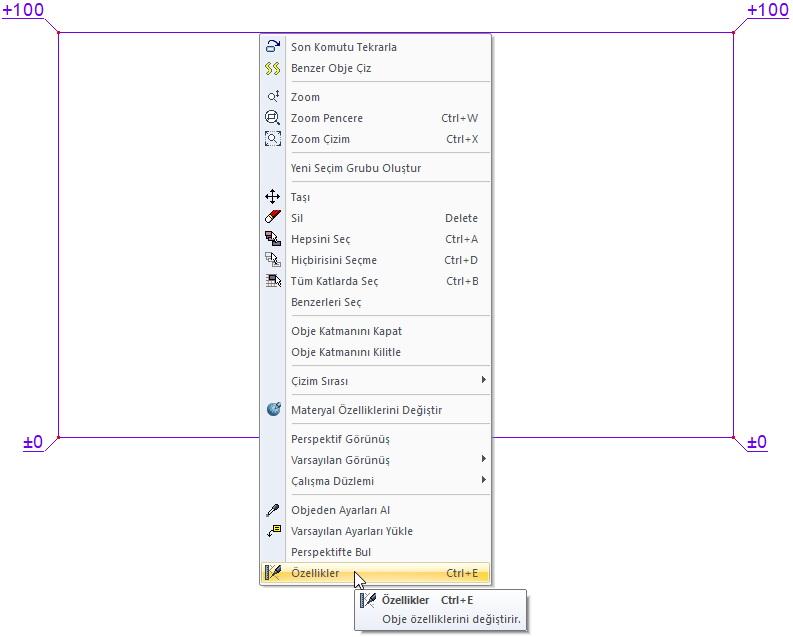Screen dimensions: 793x637
Task: Click the Hepsini Seç icon
Action: (x=273, y=239)
